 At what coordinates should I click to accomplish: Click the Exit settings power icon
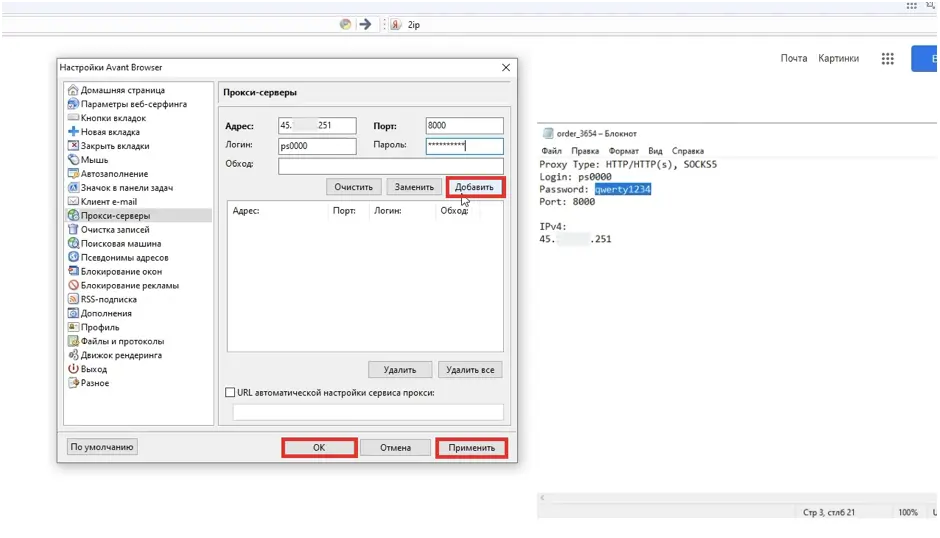pyautogui.click(x=73, y=369)
